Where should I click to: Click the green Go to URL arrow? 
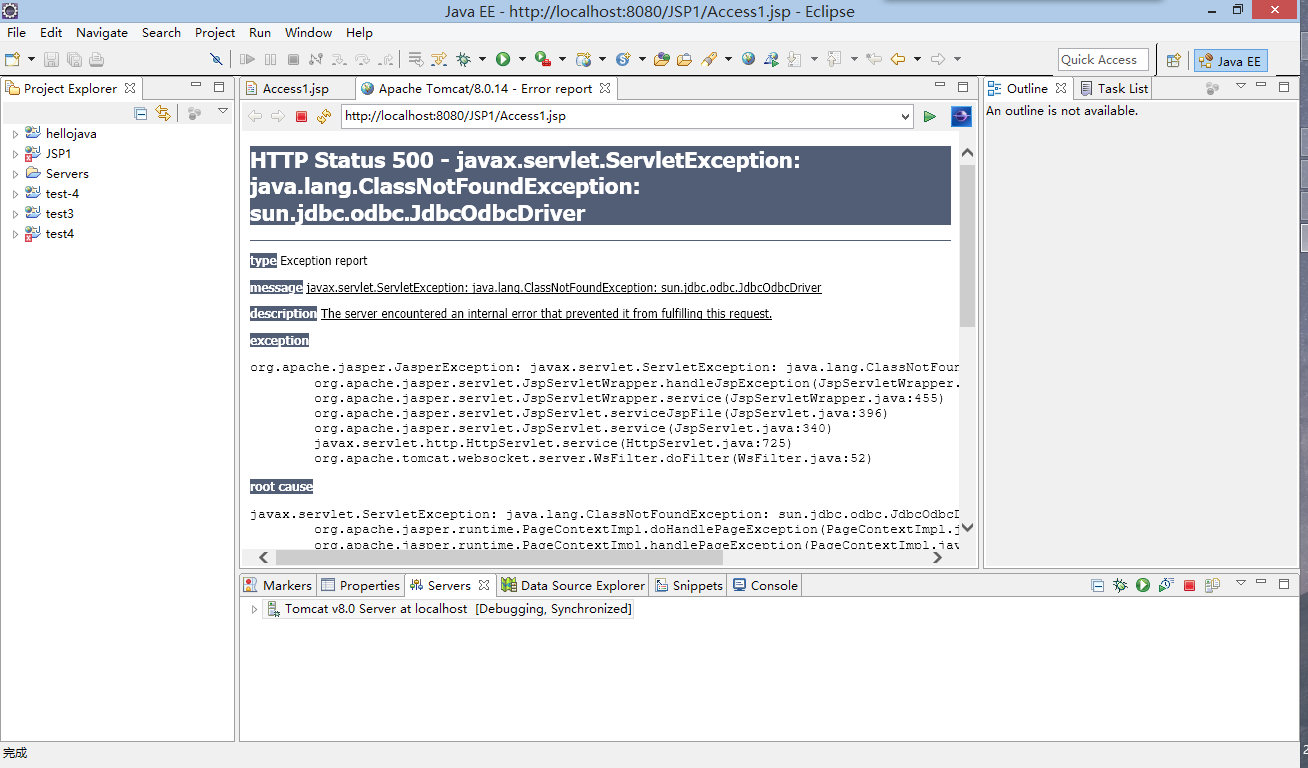pyautogui.click(x=930, y=117)
